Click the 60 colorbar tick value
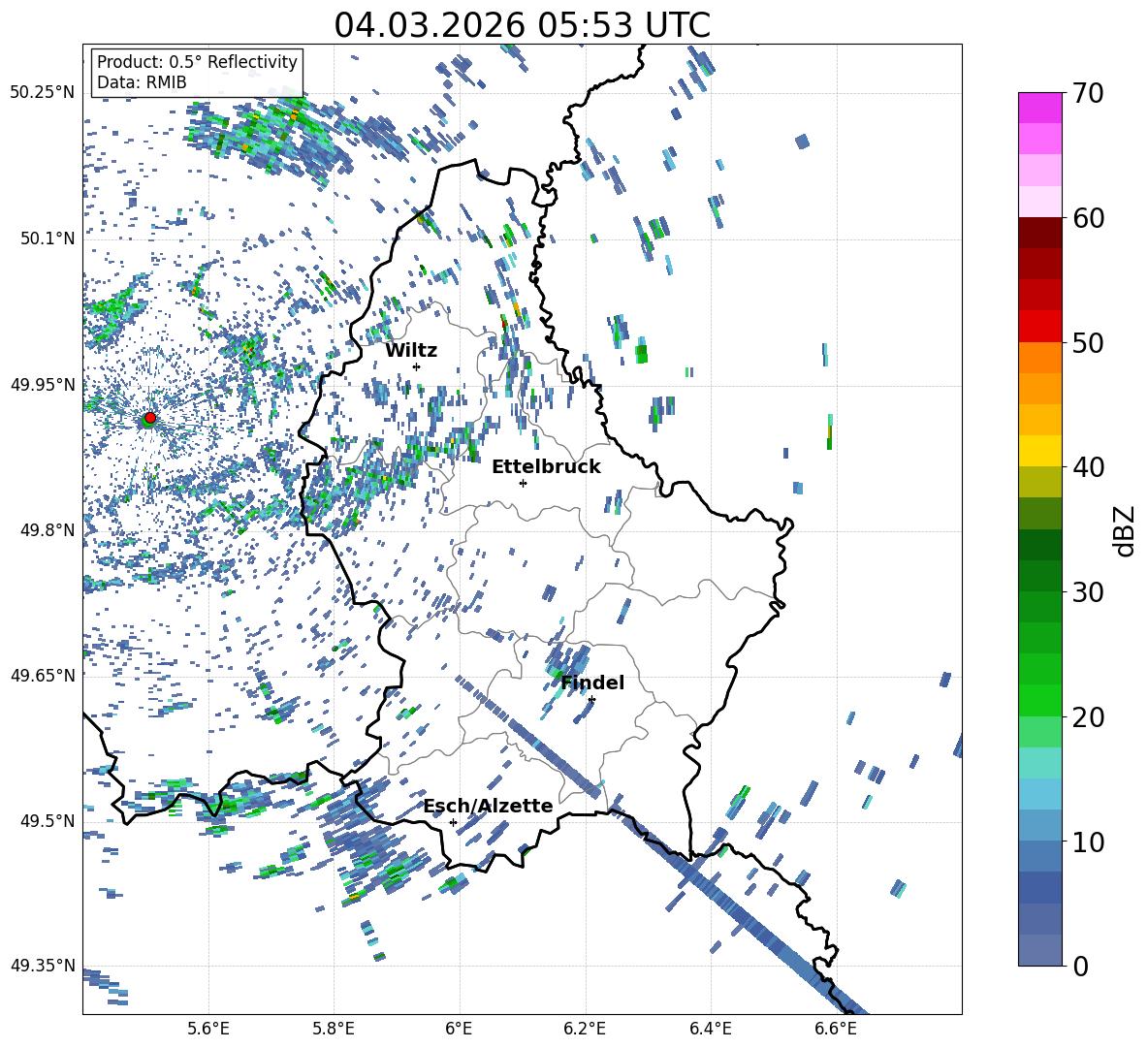The image size is (1148, 1048). [x=1087, y=218]
